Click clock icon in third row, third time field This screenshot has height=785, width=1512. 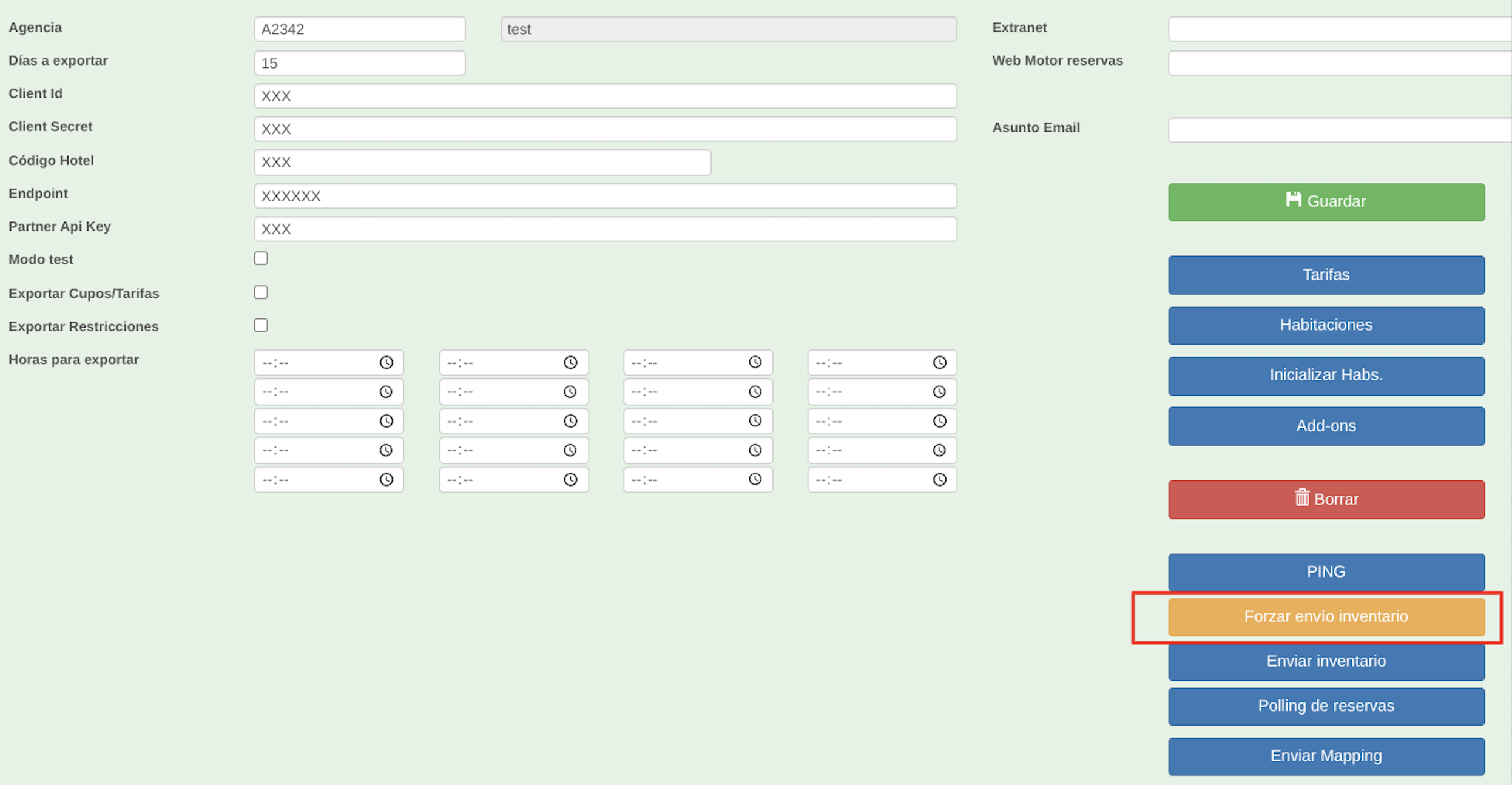click(x=755, y=420)
